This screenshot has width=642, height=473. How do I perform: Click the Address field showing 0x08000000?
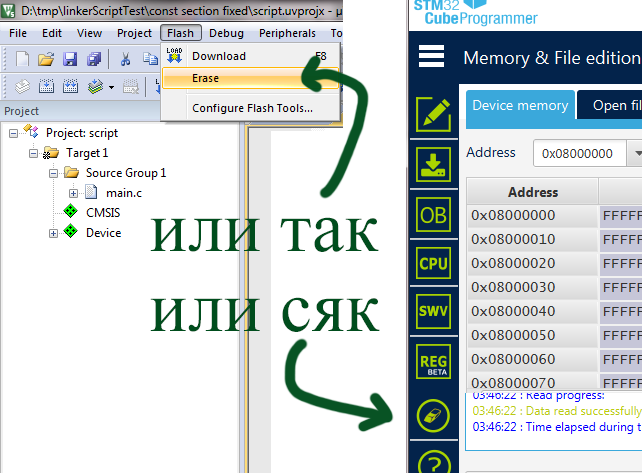[x=578, y=154]
